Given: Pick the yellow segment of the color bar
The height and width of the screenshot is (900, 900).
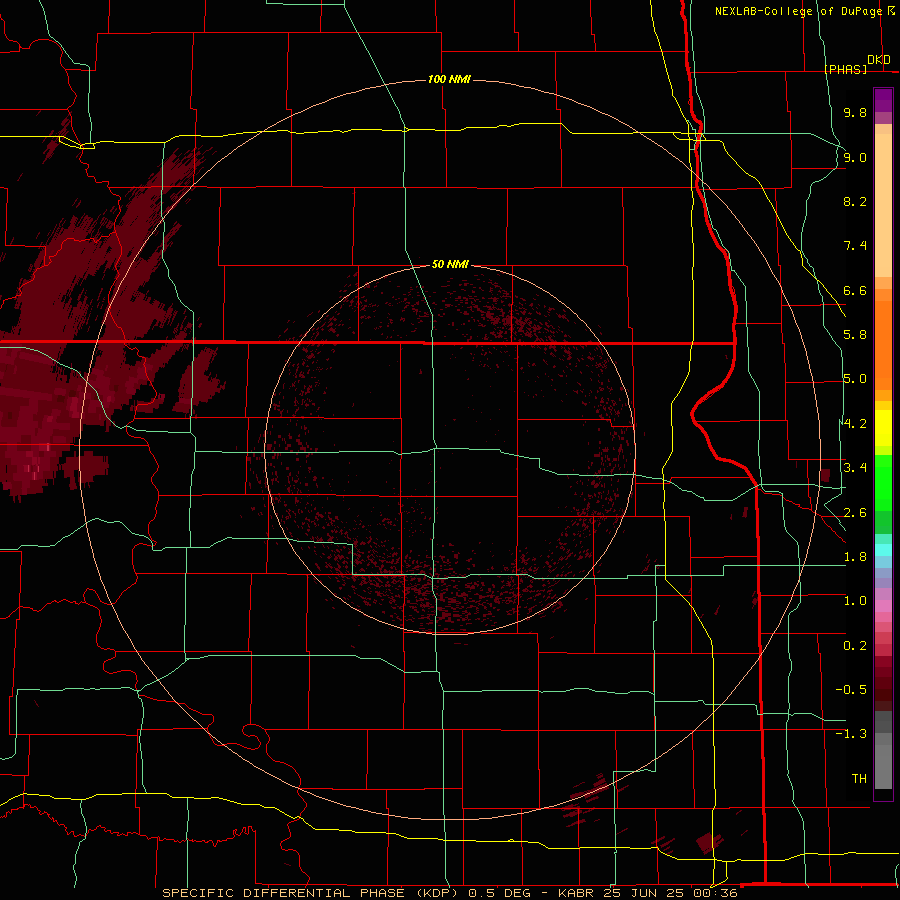Looking at the screenshot, I should [x=883, y=428].
